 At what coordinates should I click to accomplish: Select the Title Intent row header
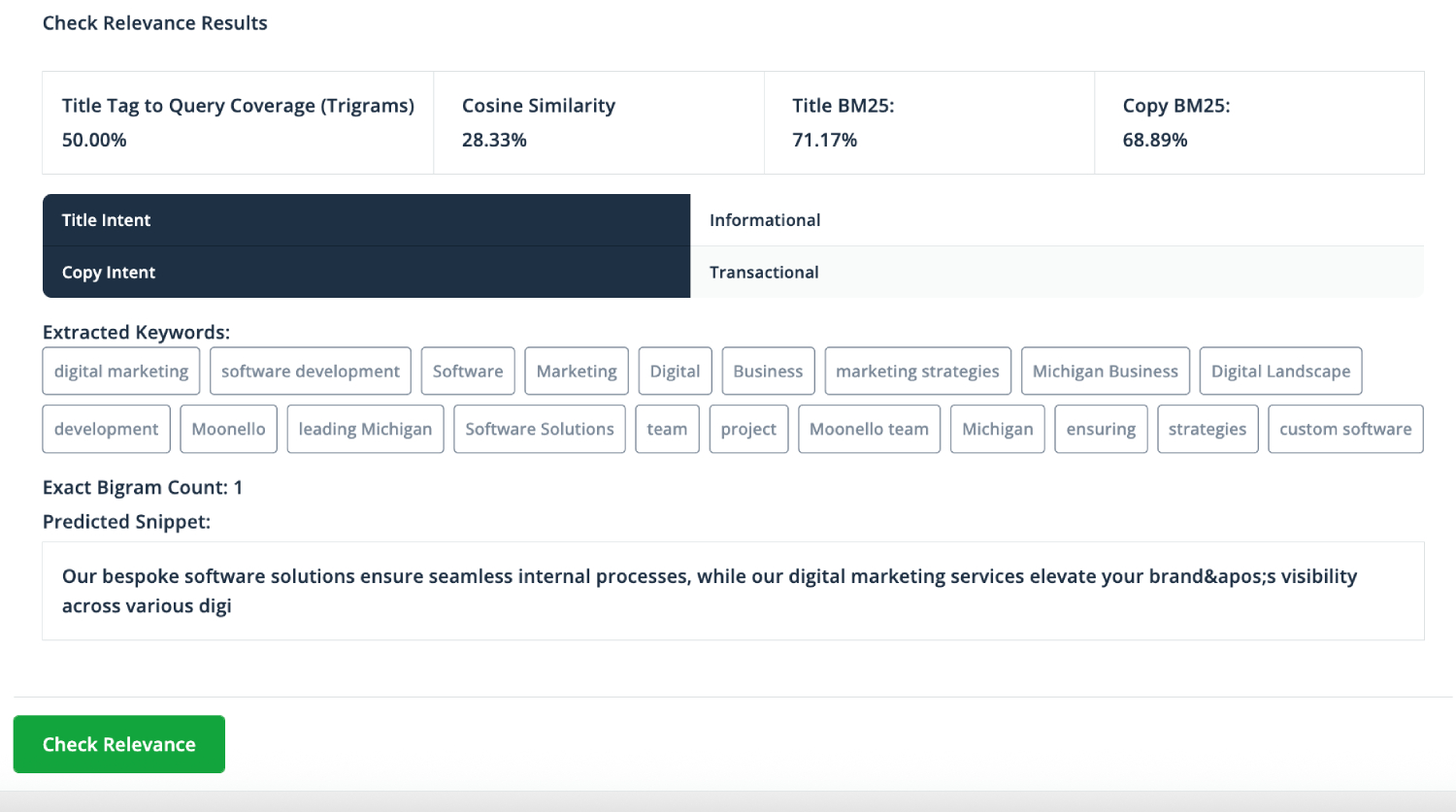(366, 220)
